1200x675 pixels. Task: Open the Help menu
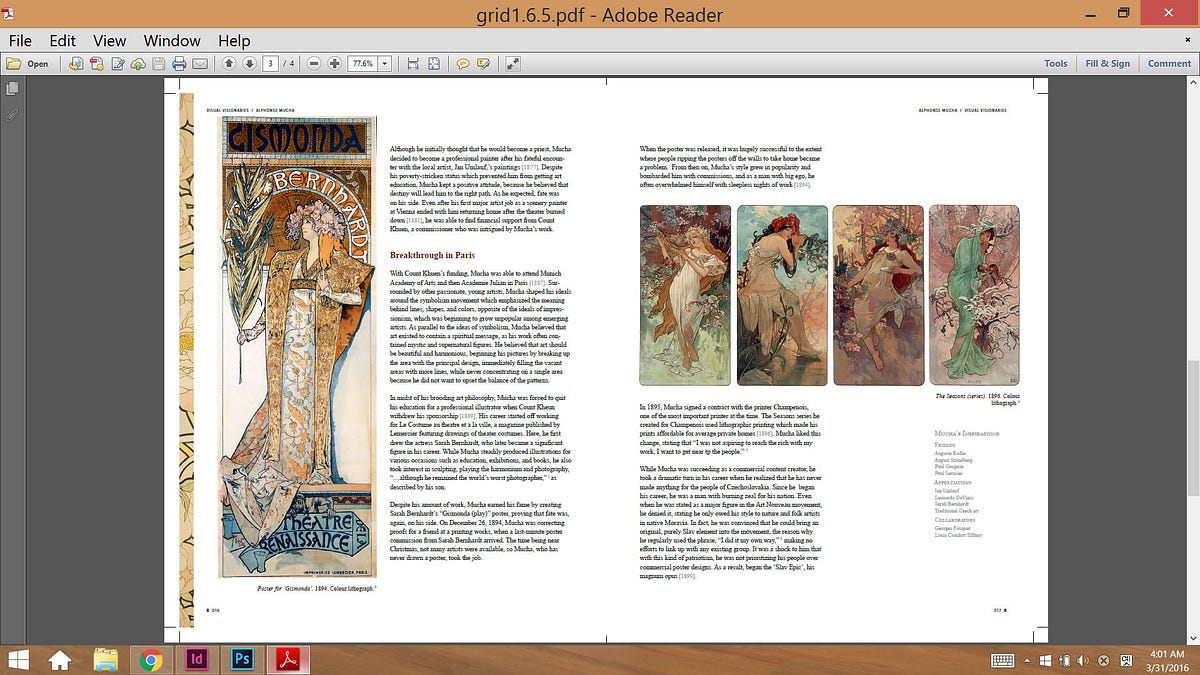(x=234, y=41)
